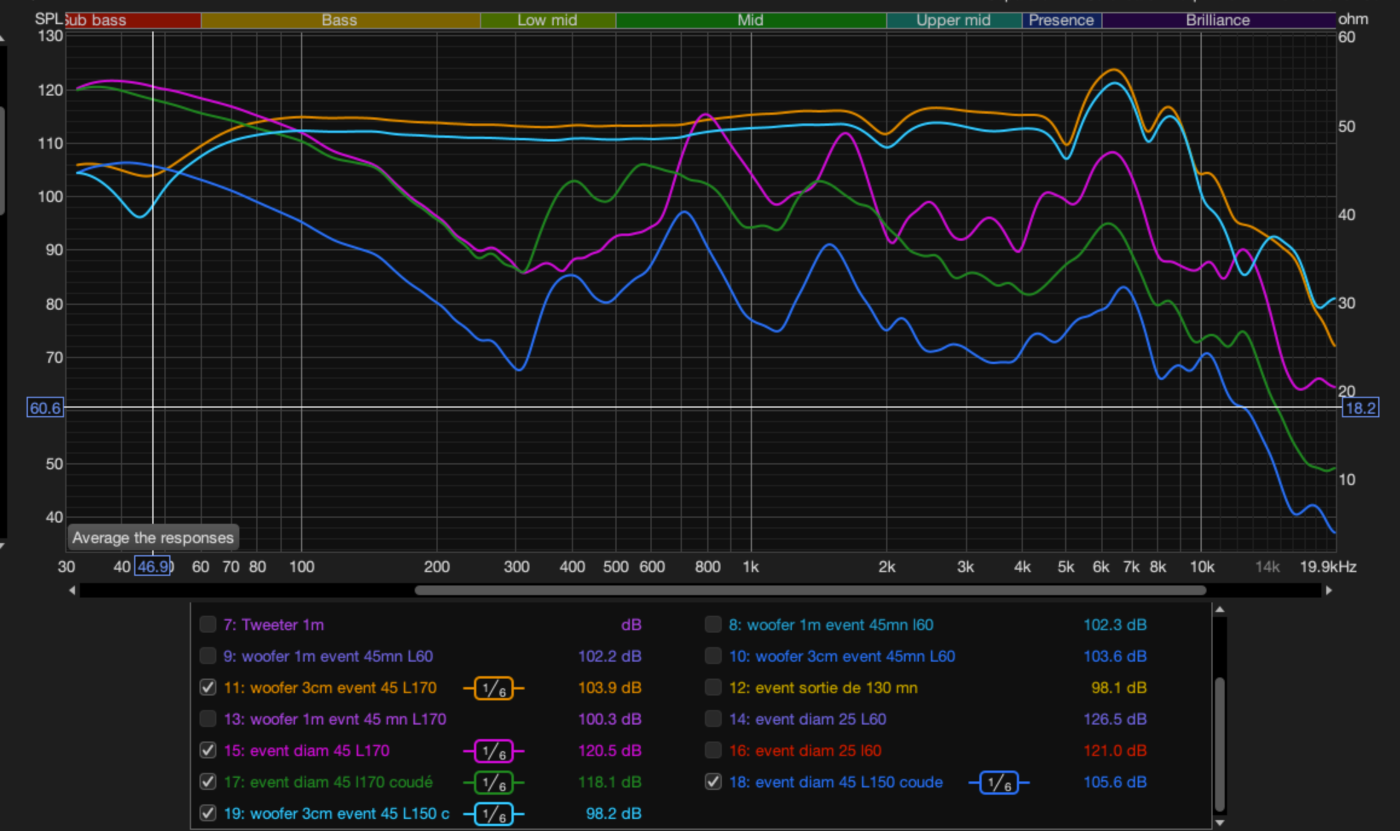Click the 'Average the responses' button
The height and width of the screenshot is (831, 1400).
[x=154, y=537]
